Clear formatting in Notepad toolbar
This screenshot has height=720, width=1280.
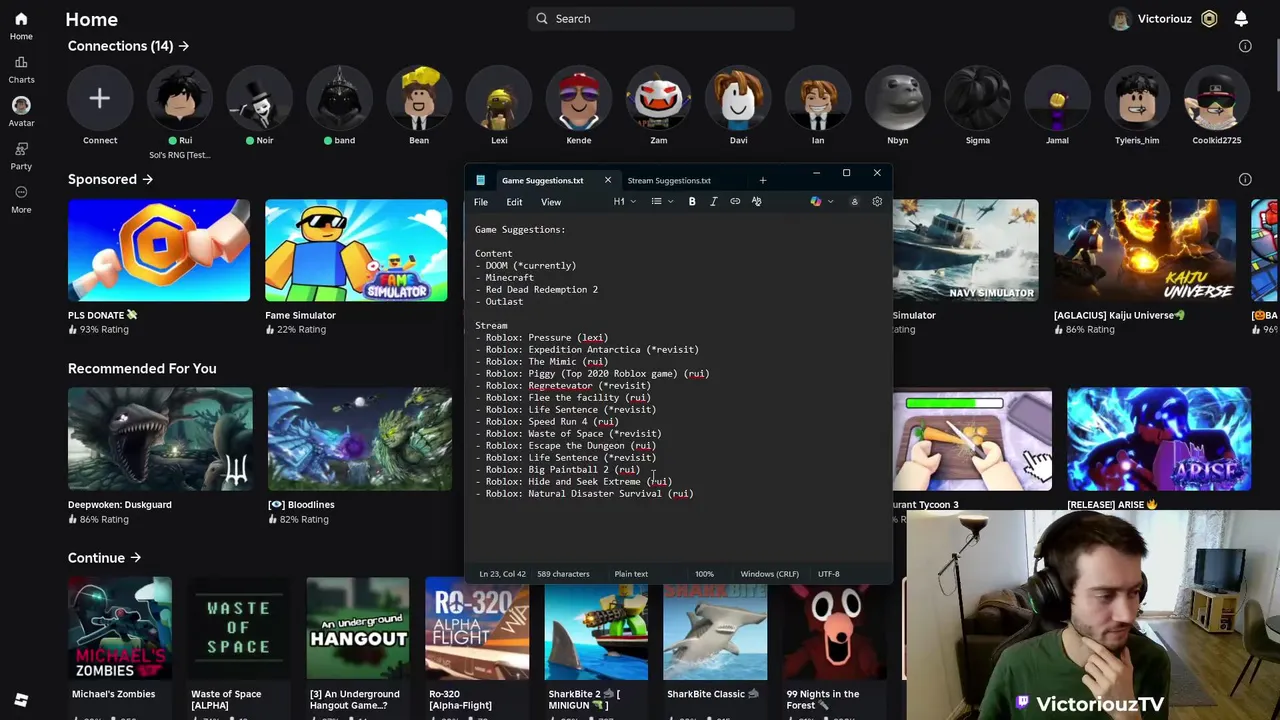coord(756,202)
